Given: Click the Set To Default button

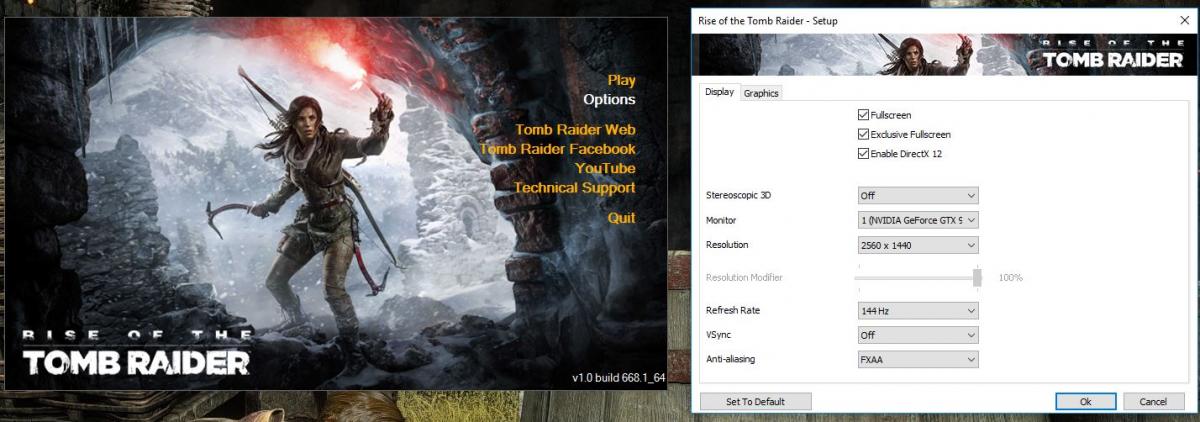Looking at the screenshot, I should tap(755, 401).
